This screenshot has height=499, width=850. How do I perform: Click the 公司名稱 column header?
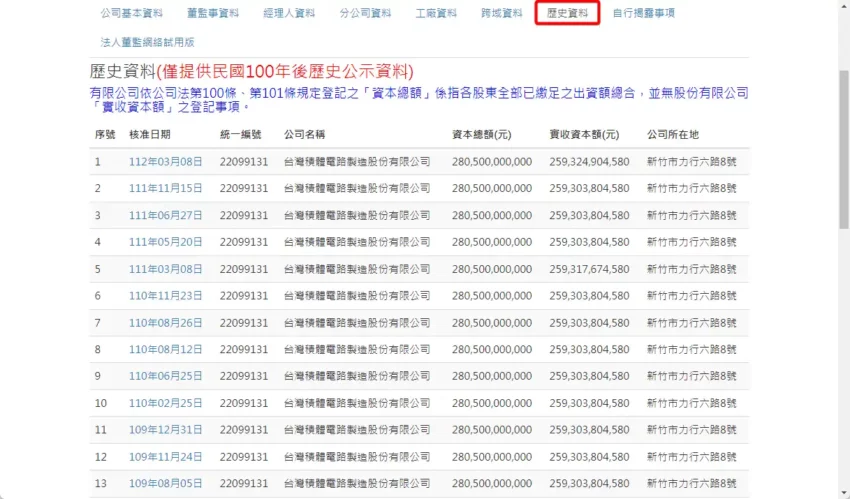305,134
